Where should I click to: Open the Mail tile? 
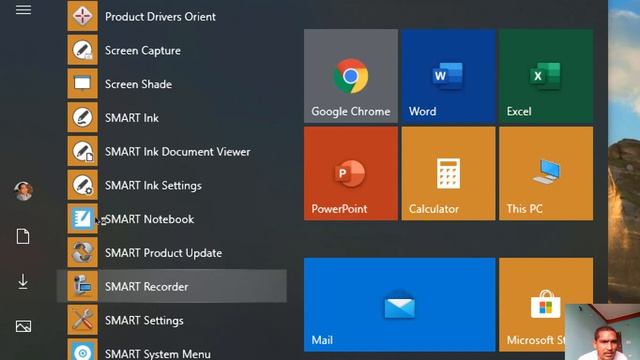[400, 304]
